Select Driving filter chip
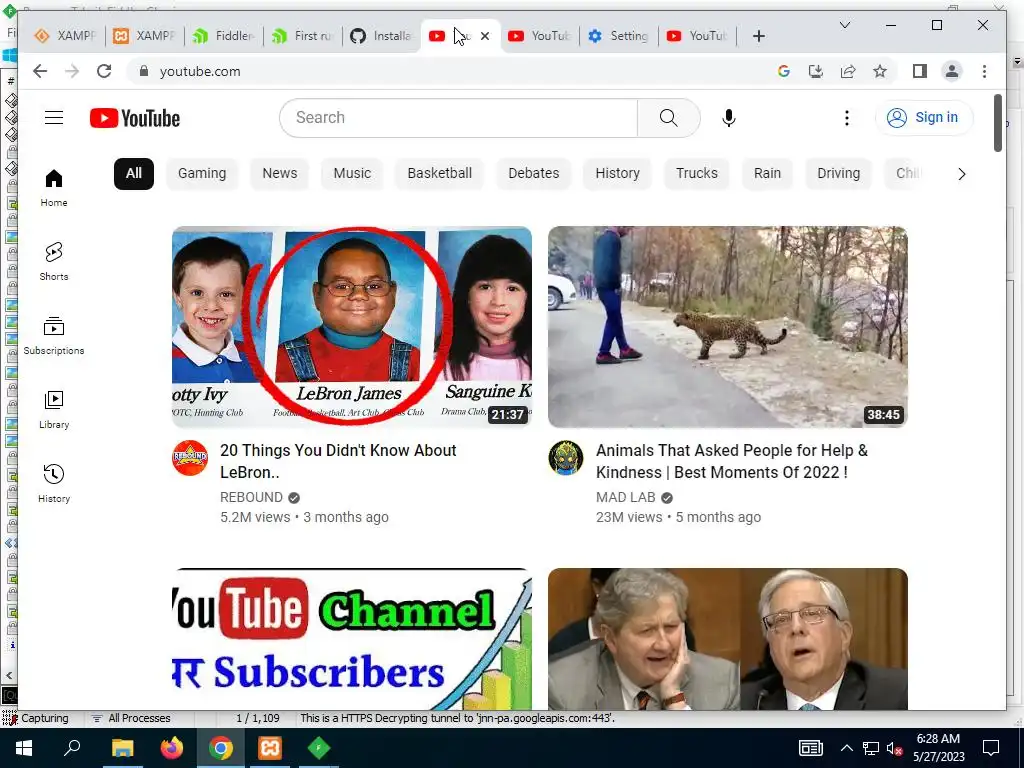This screenshot has width=1024, height=768. click(x=839, y=174)
